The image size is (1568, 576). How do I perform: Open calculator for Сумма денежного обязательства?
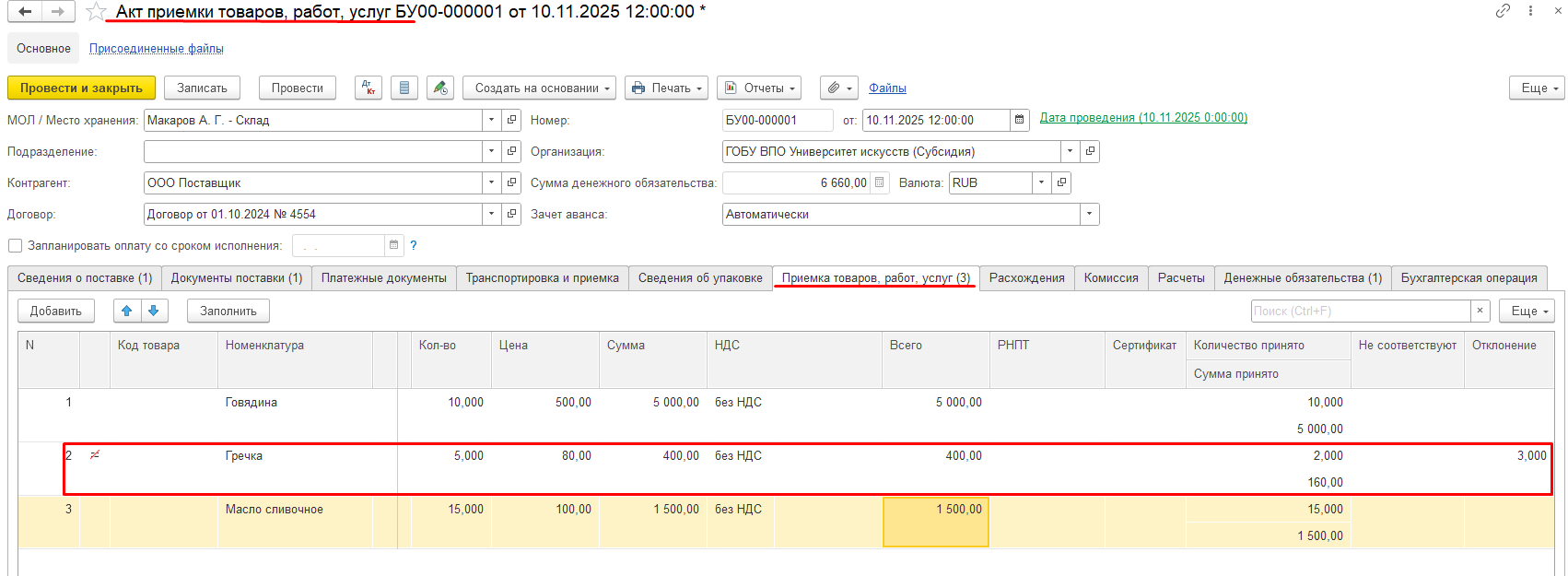(880, 182)
